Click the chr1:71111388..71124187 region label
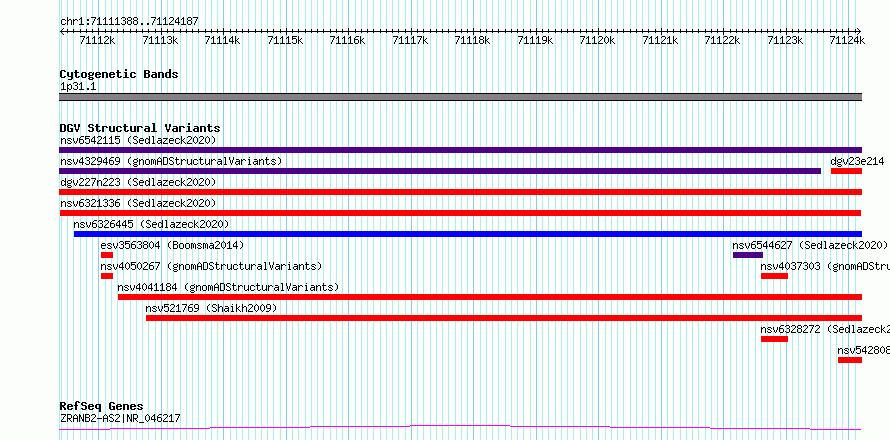Viewport: 890px width, 440px height. (x=129, y=22)
